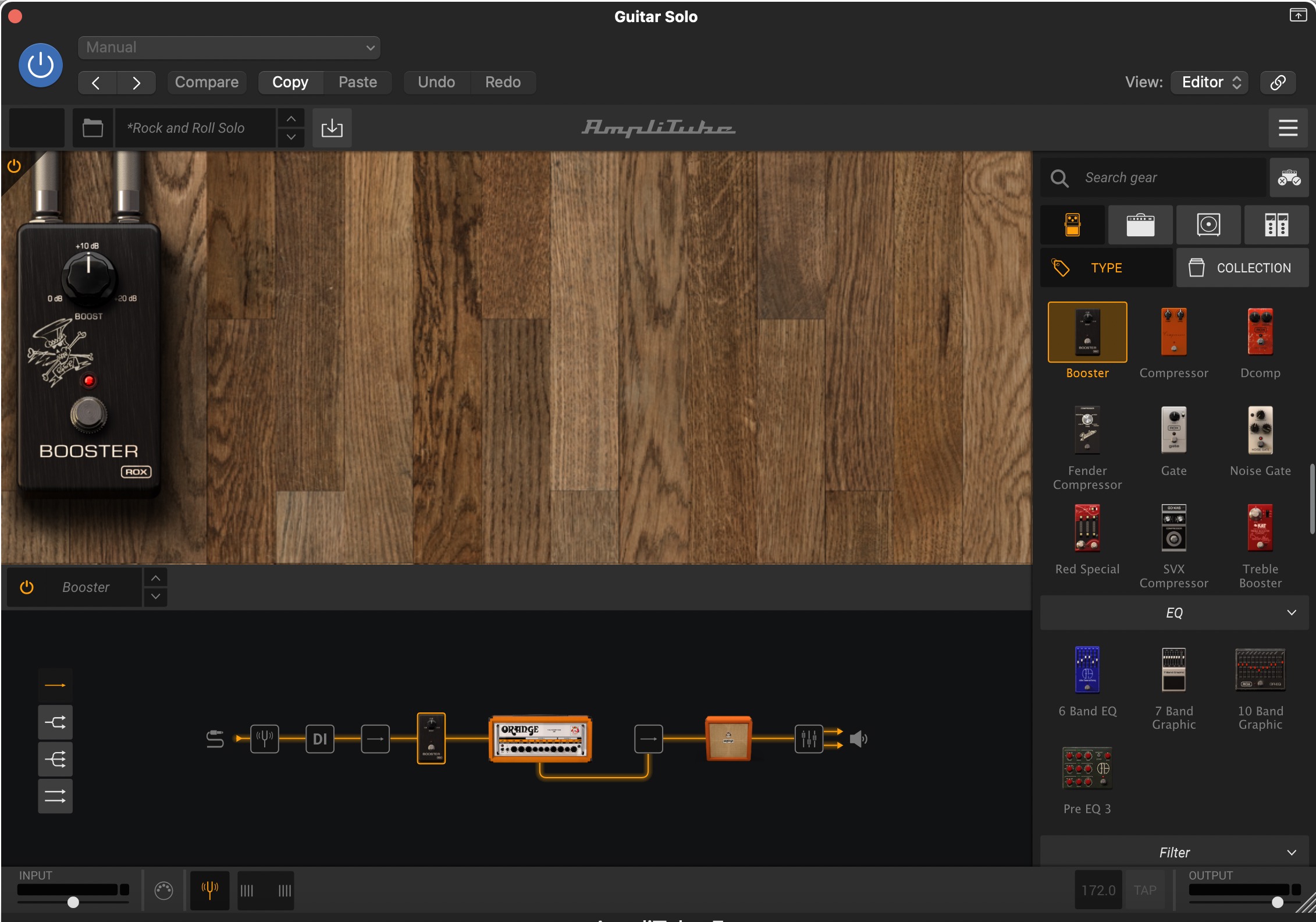Toggle the tuner button in bottom bar

pos(209,890)
